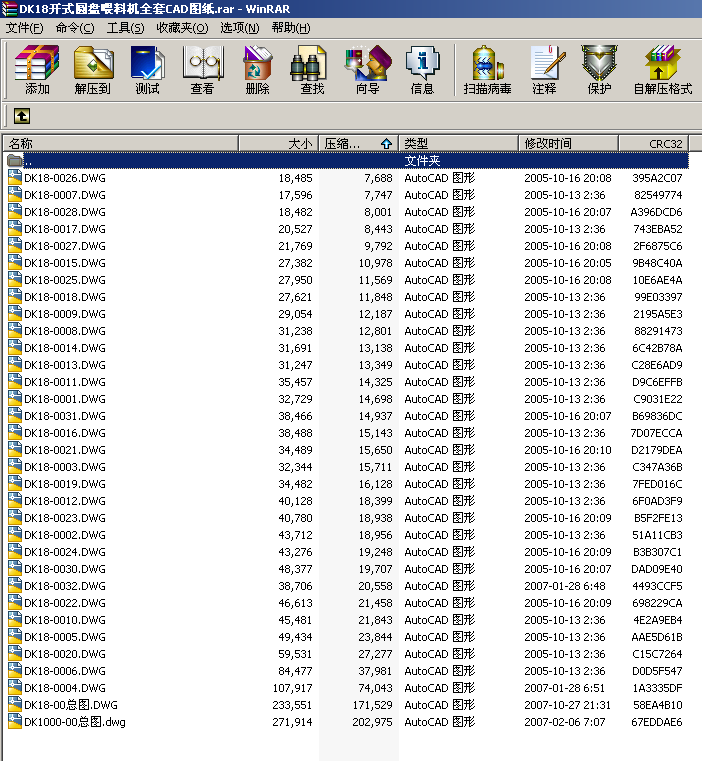Select file name DK18-0003.DWG
Screen dimensions: 702x761
[65, 467]
